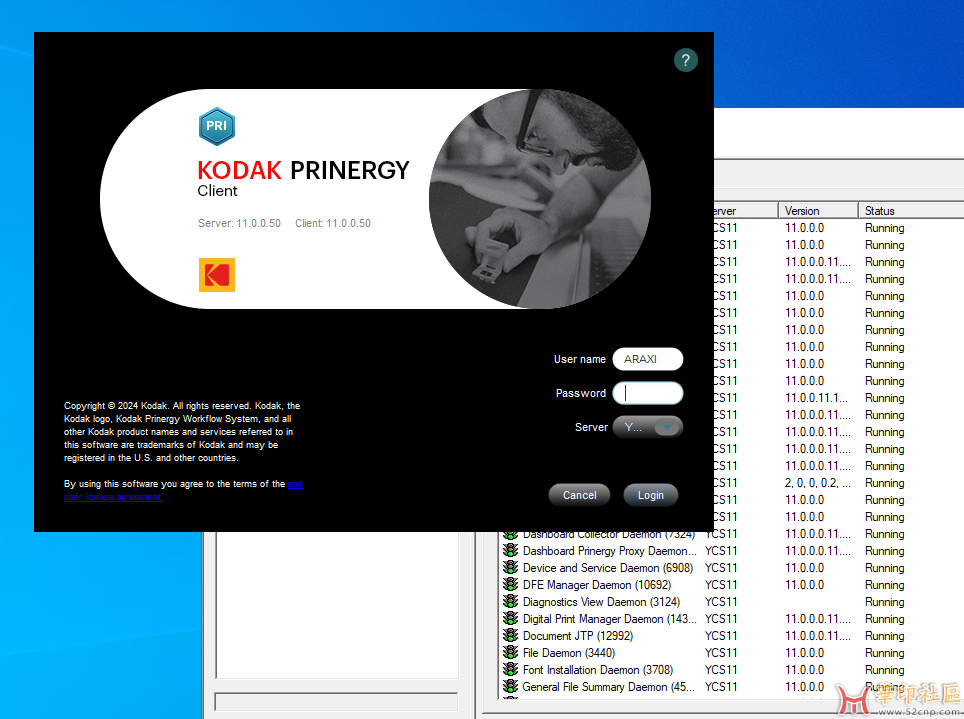Select the Document JTP icon
Screen dimensions: 964x719
pyautogui.click(x=510, y=635)
